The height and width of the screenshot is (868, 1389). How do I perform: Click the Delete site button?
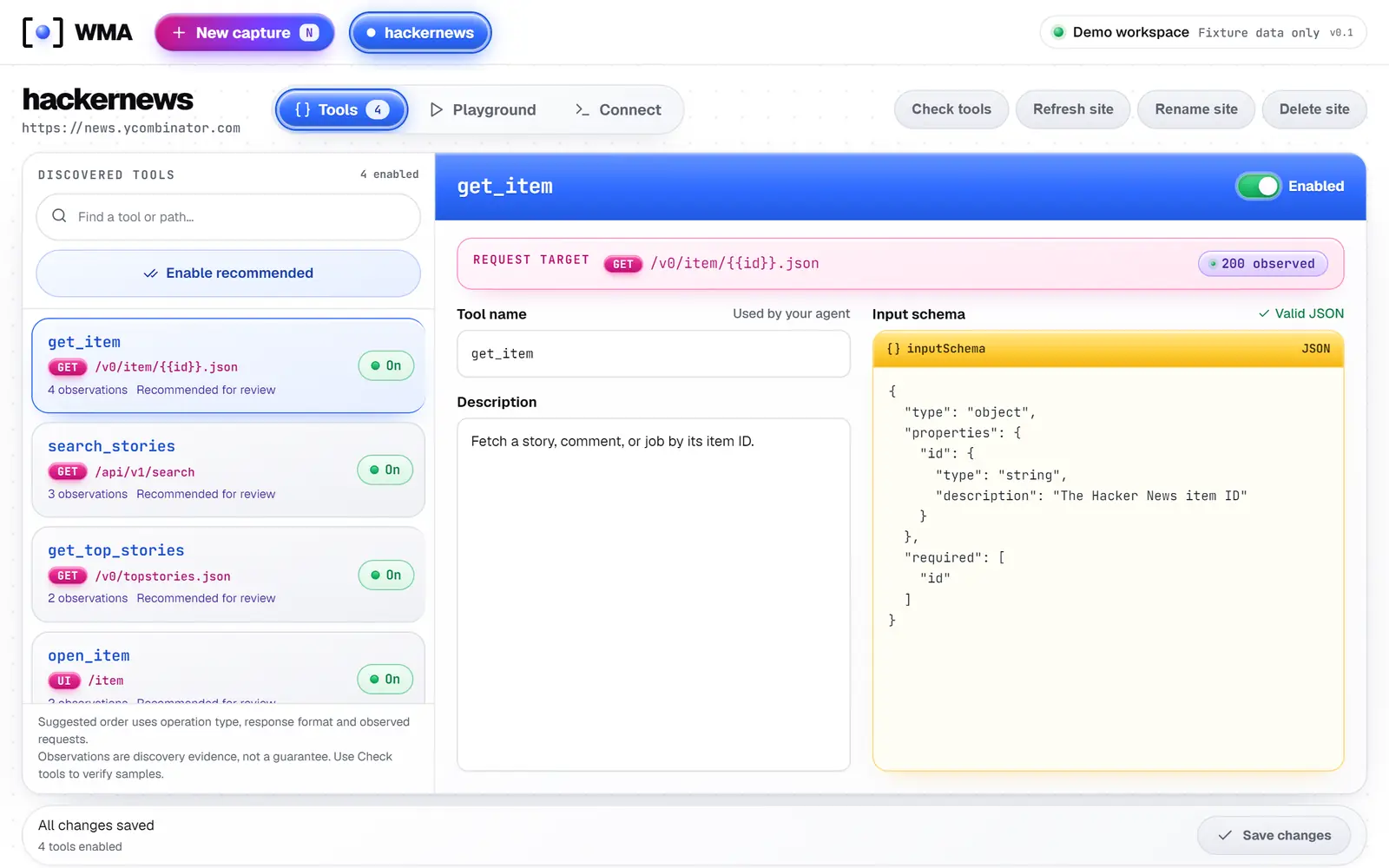1314,109
